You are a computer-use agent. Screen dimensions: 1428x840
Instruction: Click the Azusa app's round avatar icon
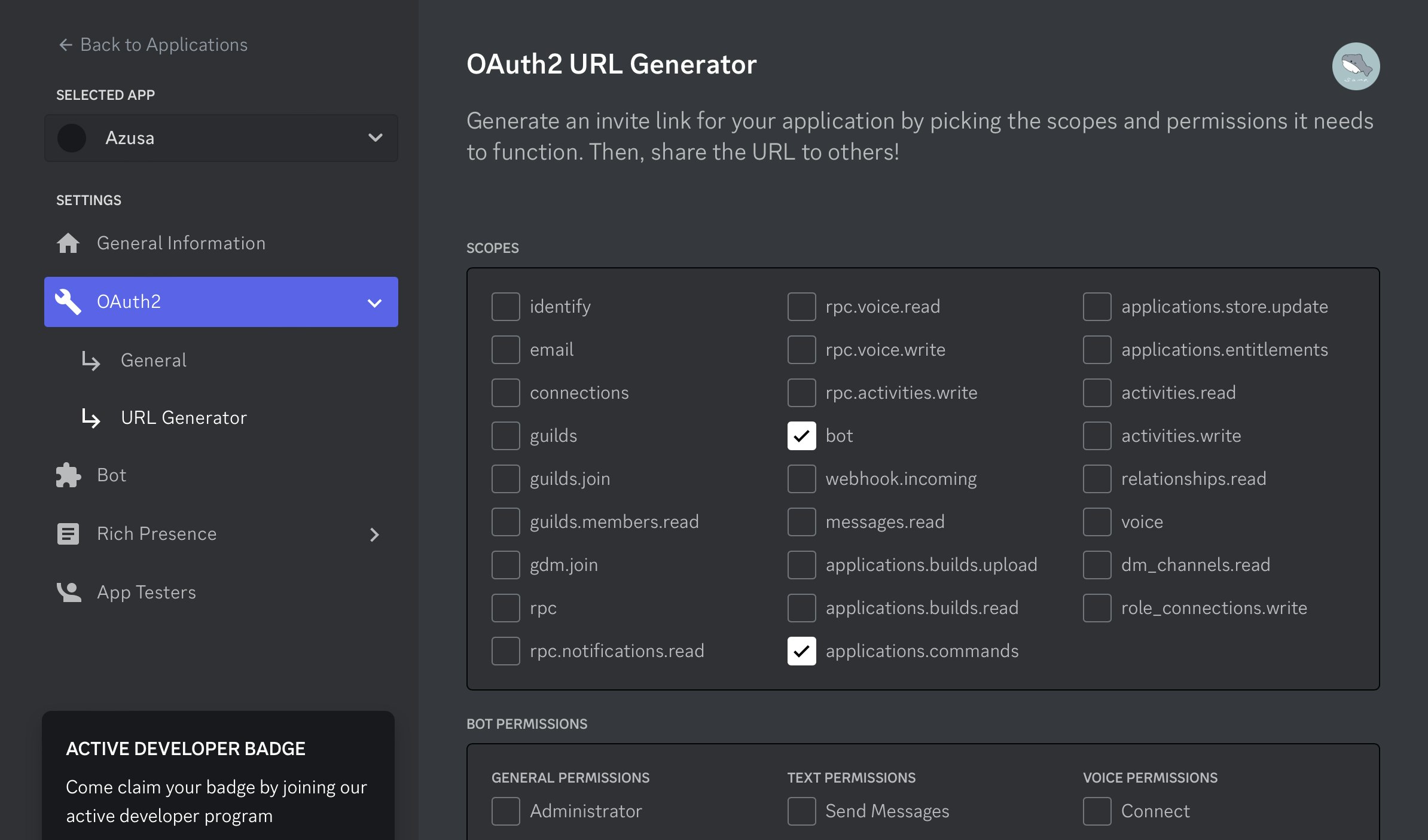(72, 138)
